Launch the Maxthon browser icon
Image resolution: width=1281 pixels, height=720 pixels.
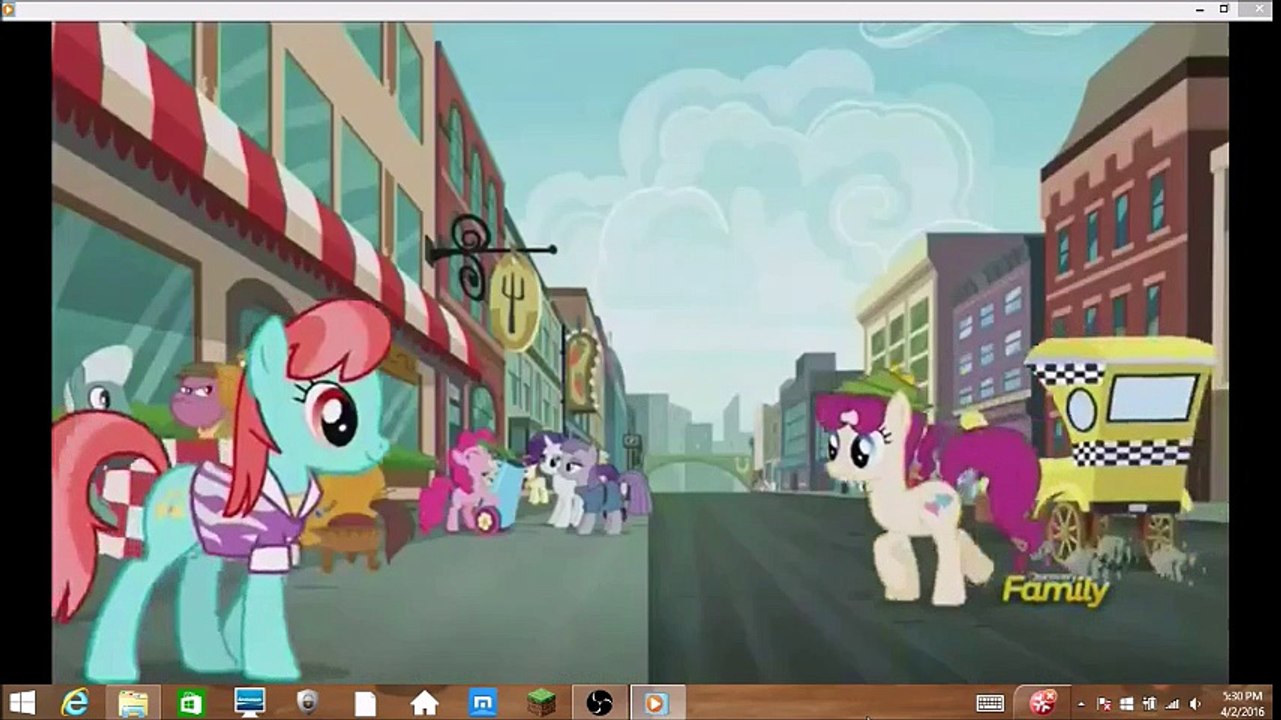[x=482, y=703]
